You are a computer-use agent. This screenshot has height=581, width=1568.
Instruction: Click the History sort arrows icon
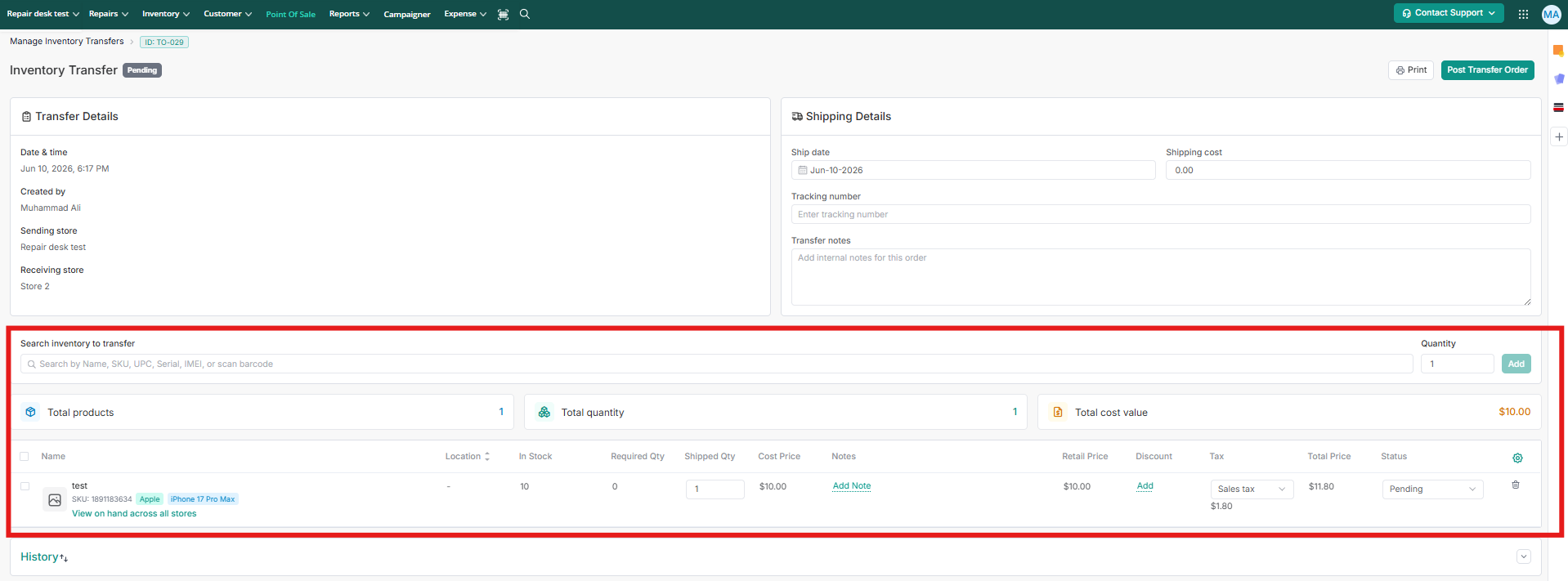pyautogui.click(x=64, y=558)
